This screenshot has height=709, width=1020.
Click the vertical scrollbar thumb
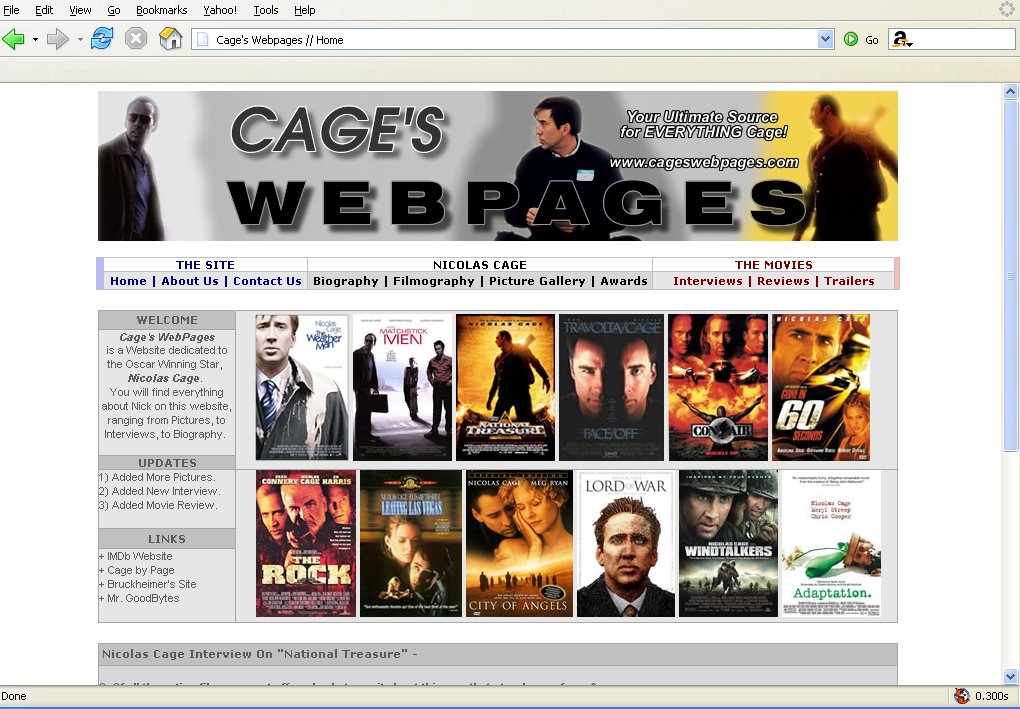(x=1010, y=274)
